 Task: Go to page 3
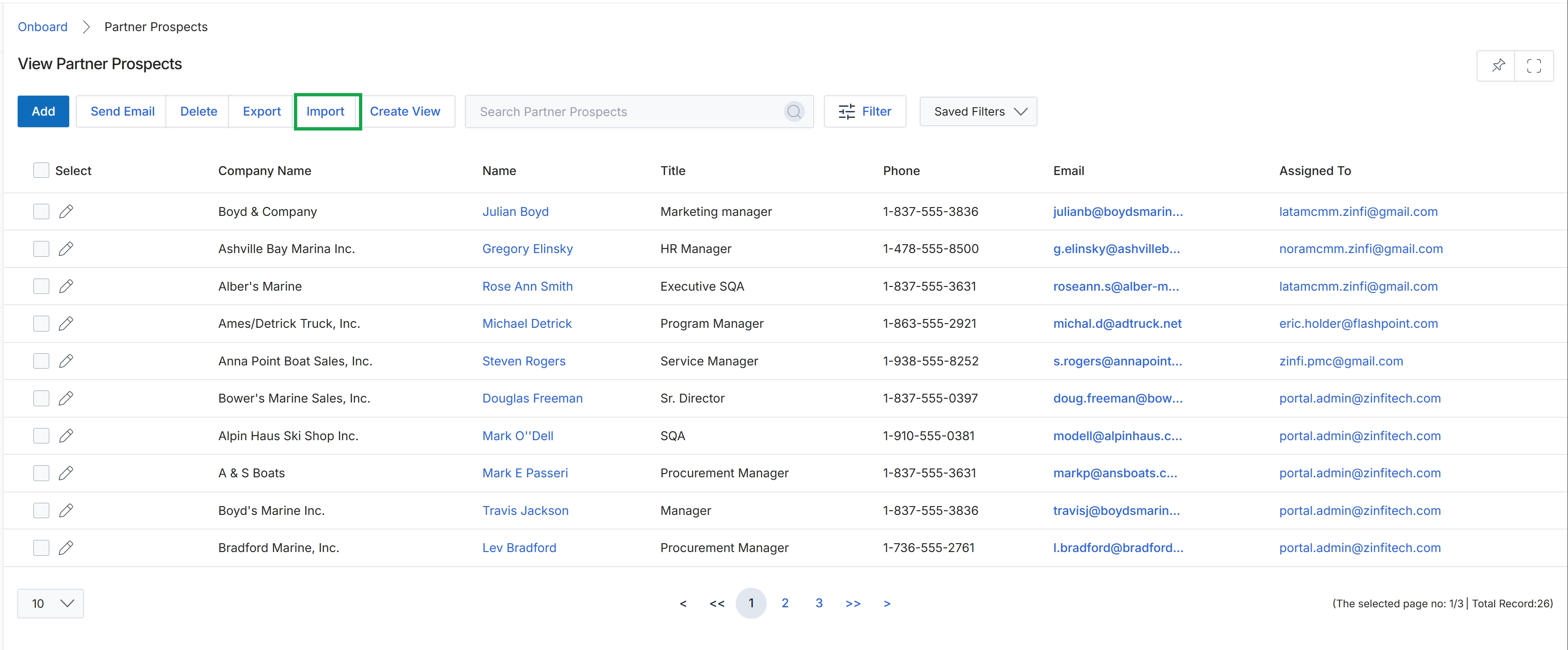click(x=819, y=603)
